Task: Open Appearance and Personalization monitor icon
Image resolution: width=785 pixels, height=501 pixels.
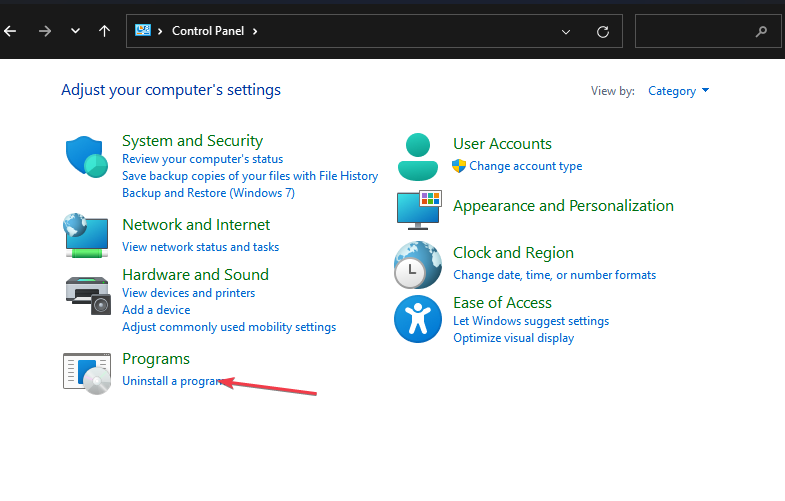Action: click(418, 208)
